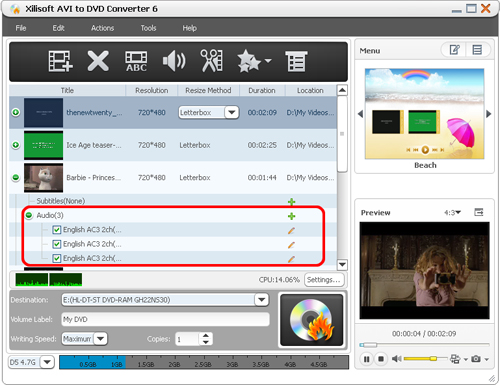Toggle the preview layout icon beside 4:3

479,212
